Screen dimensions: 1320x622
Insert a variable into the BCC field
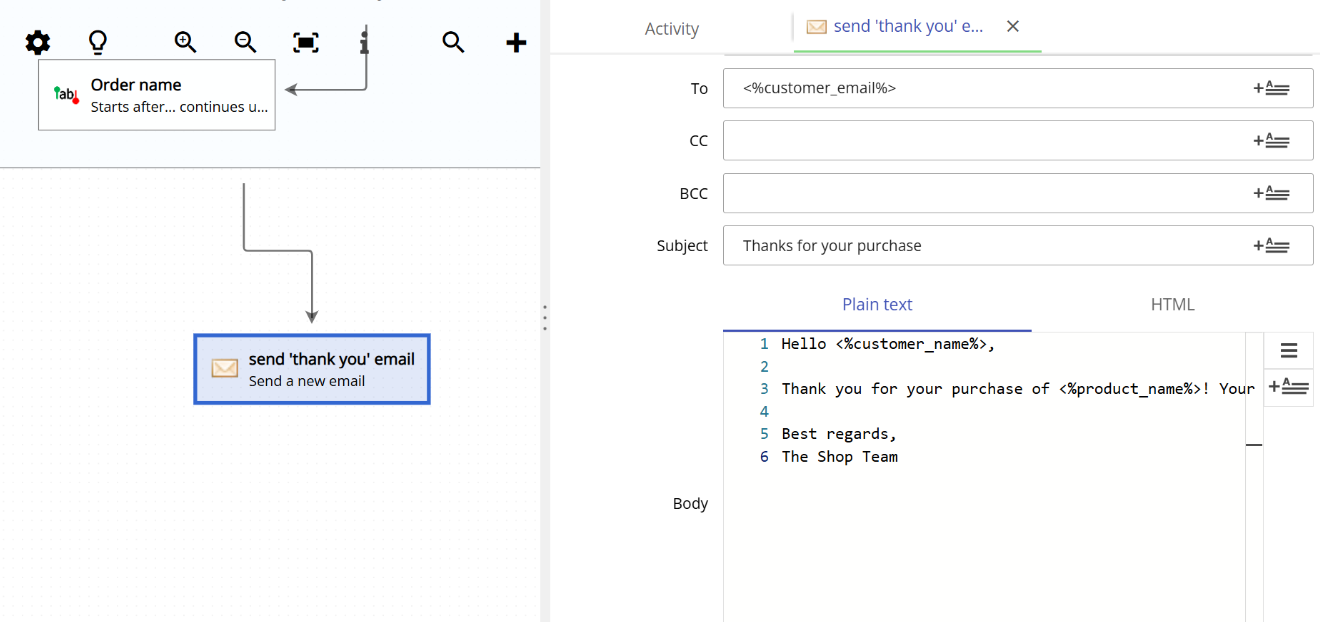[1272, 193]
